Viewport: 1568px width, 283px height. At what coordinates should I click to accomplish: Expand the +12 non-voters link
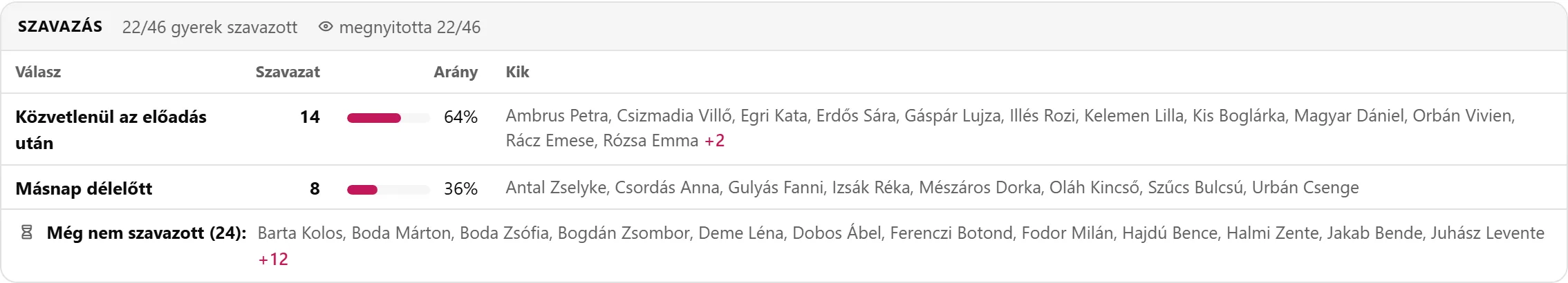click(x=273, y=260)
